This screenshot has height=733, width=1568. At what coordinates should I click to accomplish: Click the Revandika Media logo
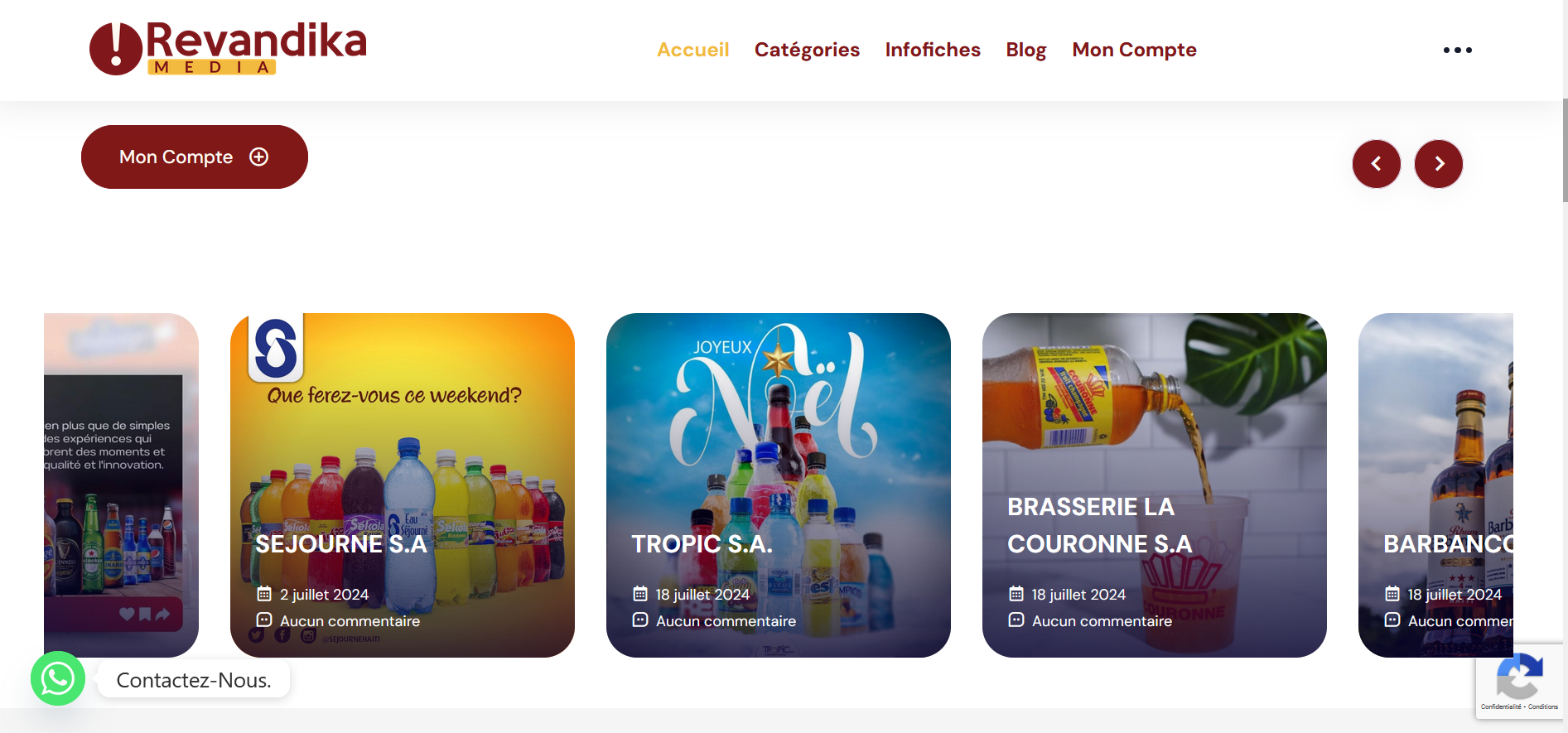(228, 49)
